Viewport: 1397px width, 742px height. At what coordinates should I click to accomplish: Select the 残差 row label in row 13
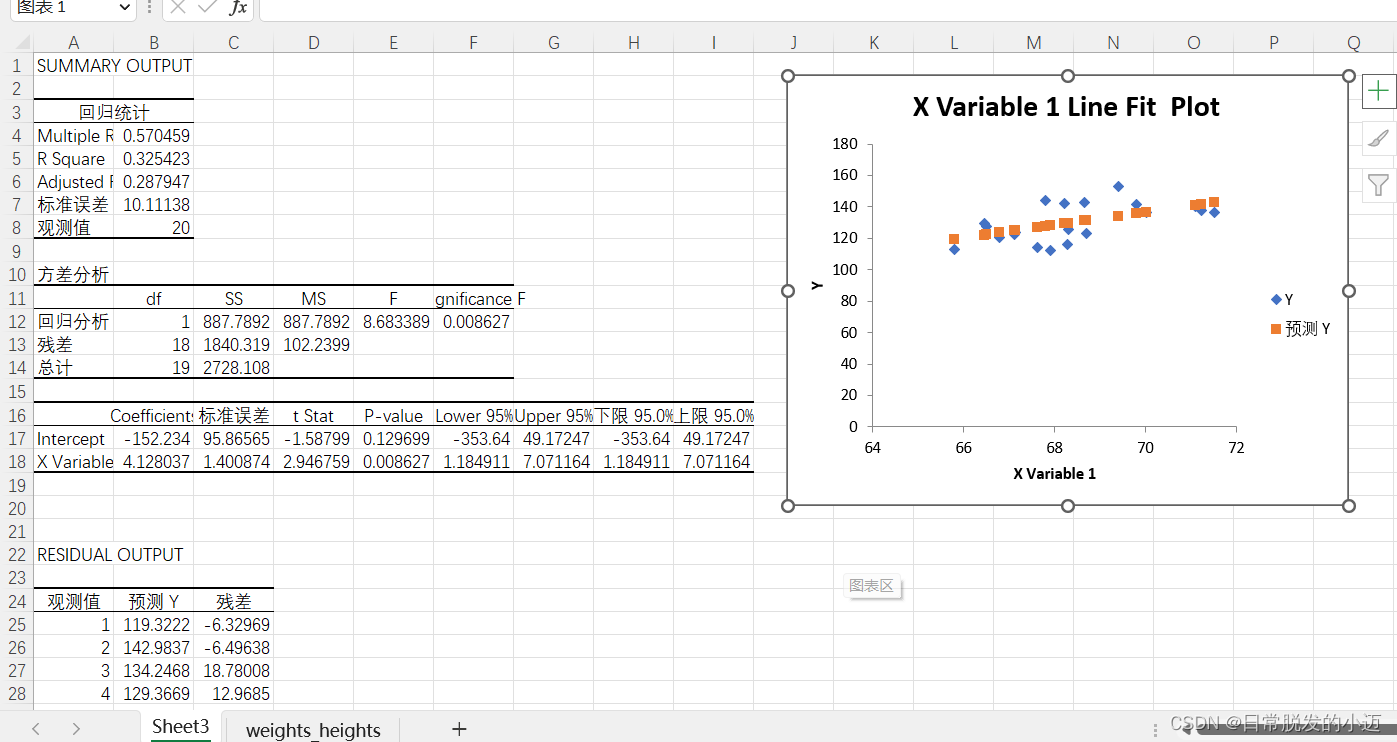(73, 345)
